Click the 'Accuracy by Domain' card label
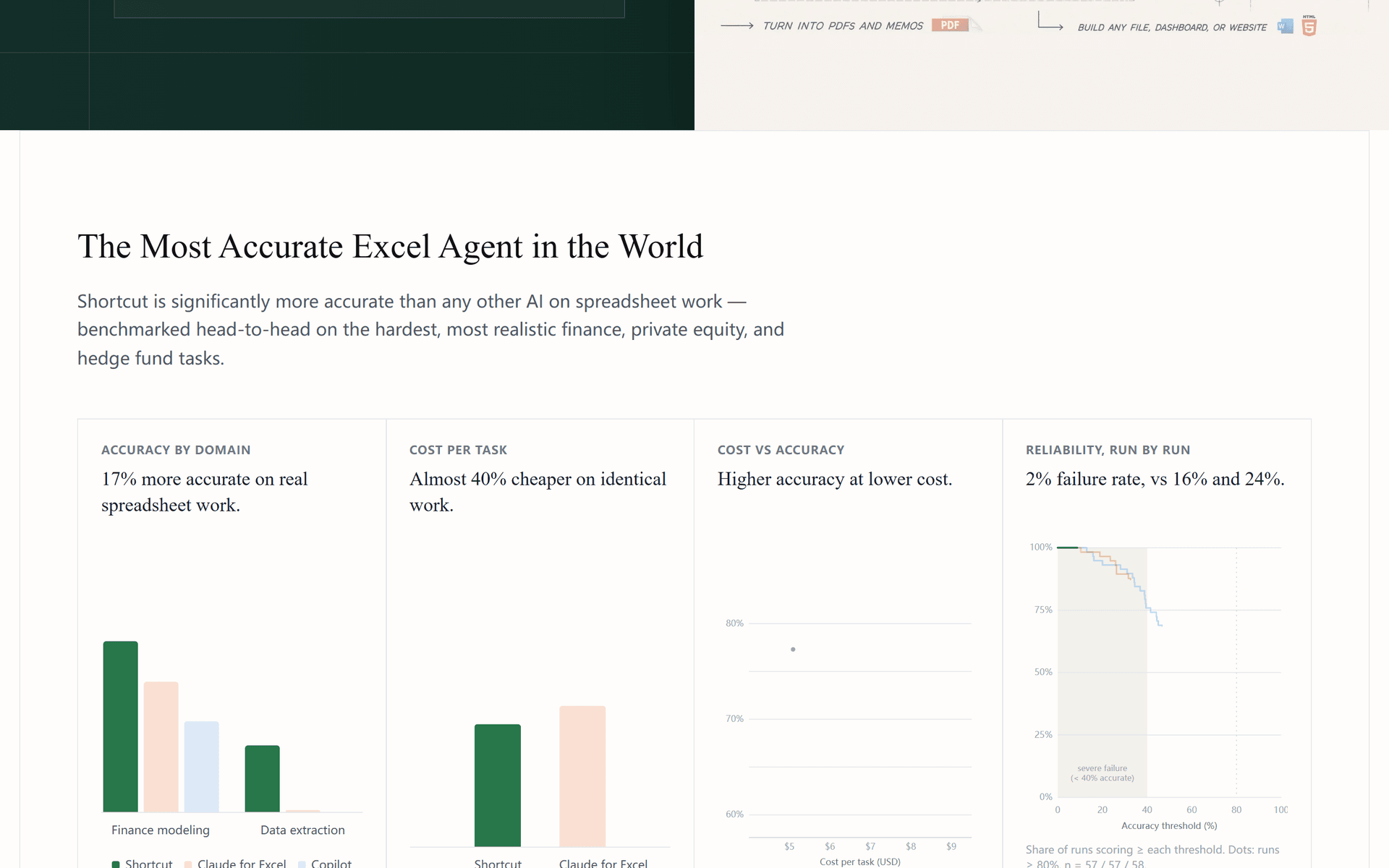1389x868 pixels. tap(176, 450)
